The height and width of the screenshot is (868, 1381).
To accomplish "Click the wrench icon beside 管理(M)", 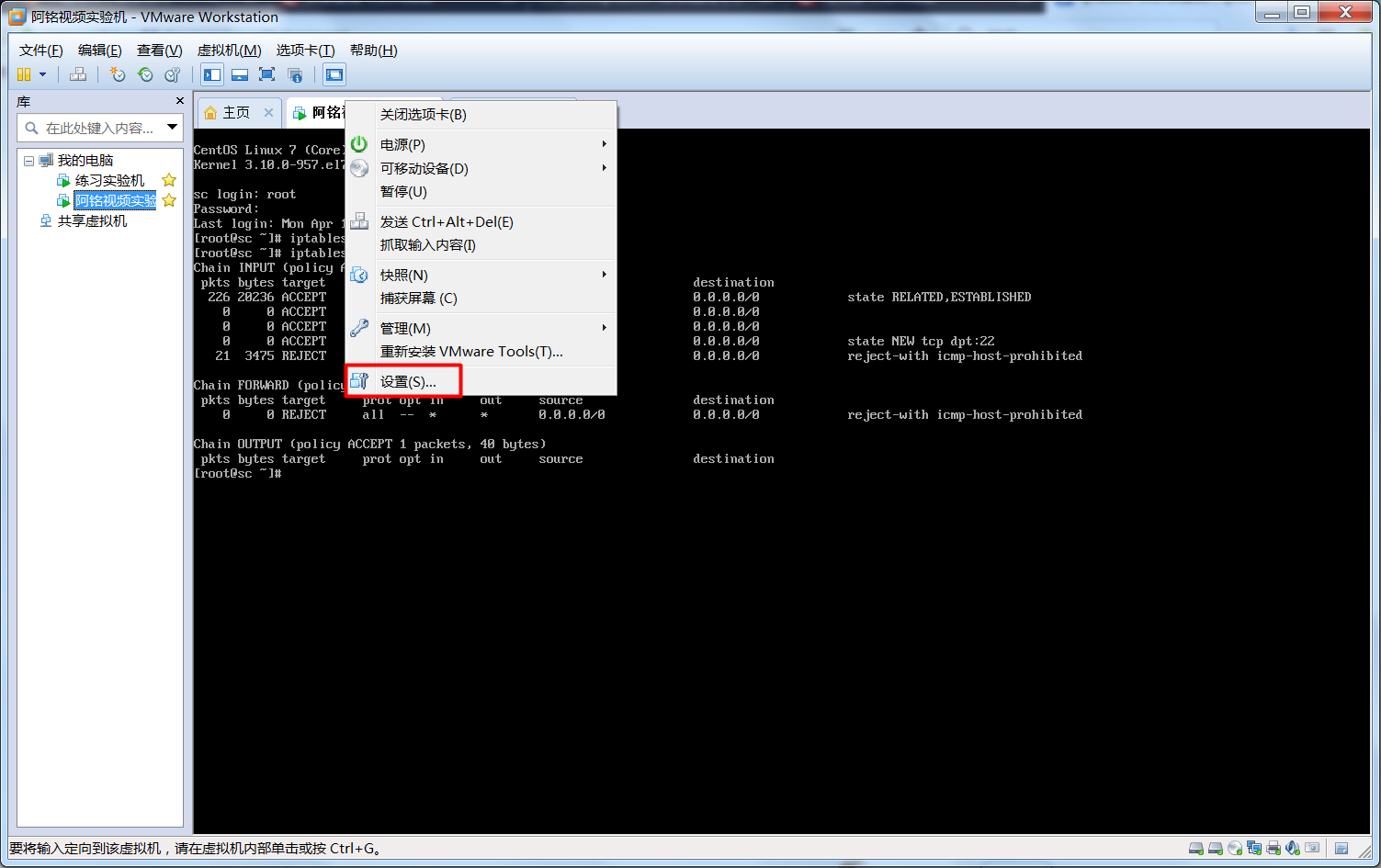I will (359, 328).
